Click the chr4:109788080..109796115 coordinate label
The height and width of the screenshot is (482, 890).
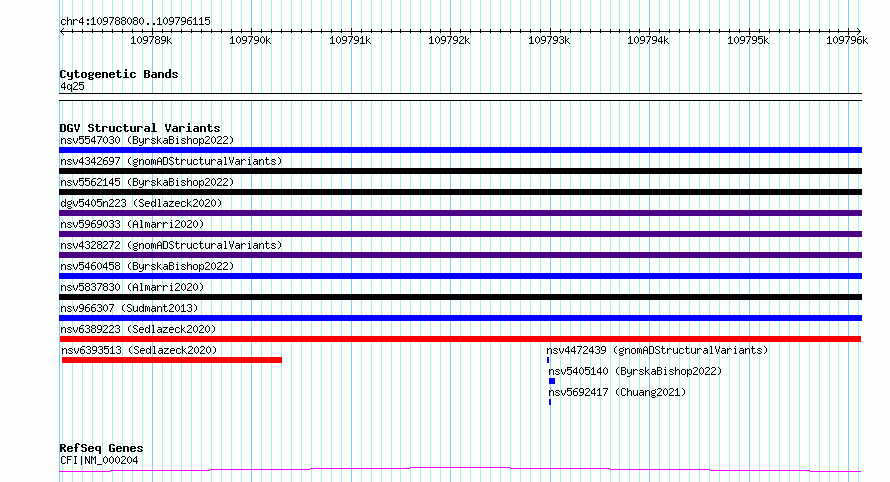(135, 21)
